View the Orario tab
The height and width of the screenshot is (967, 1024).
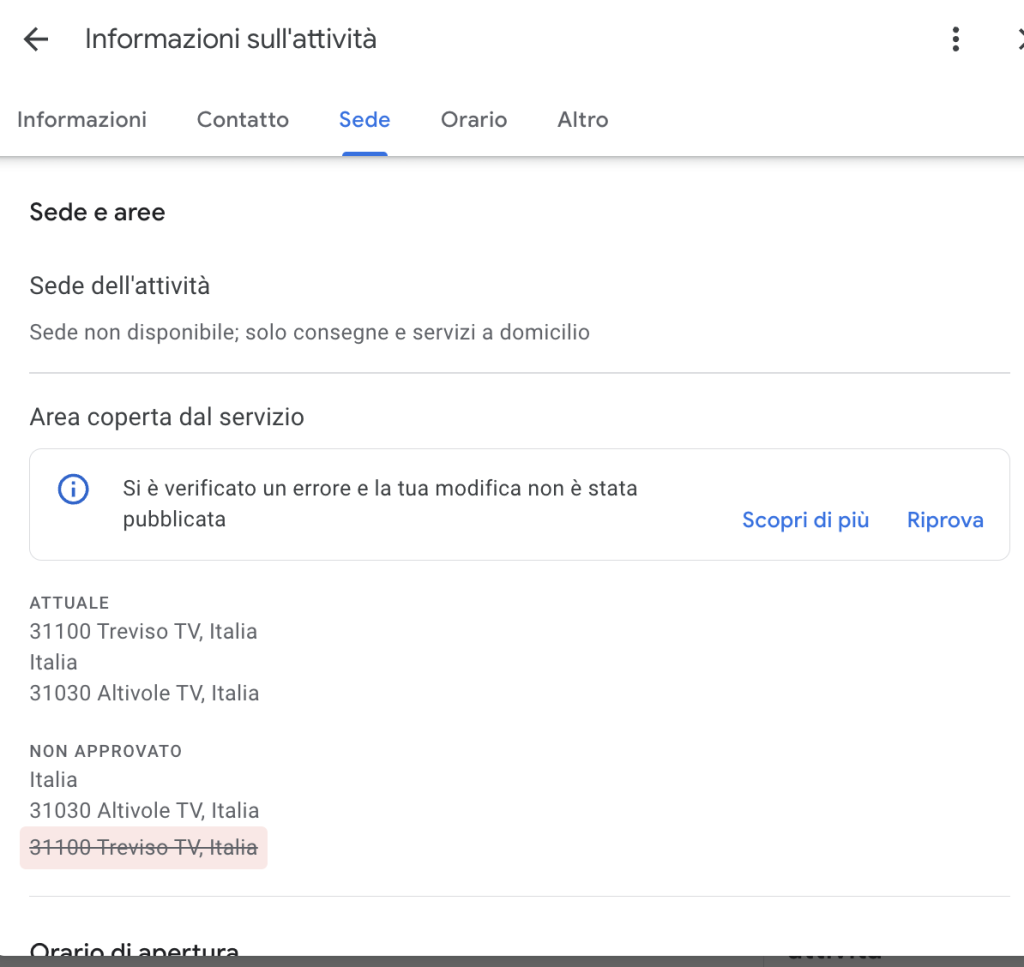[473, 119]
